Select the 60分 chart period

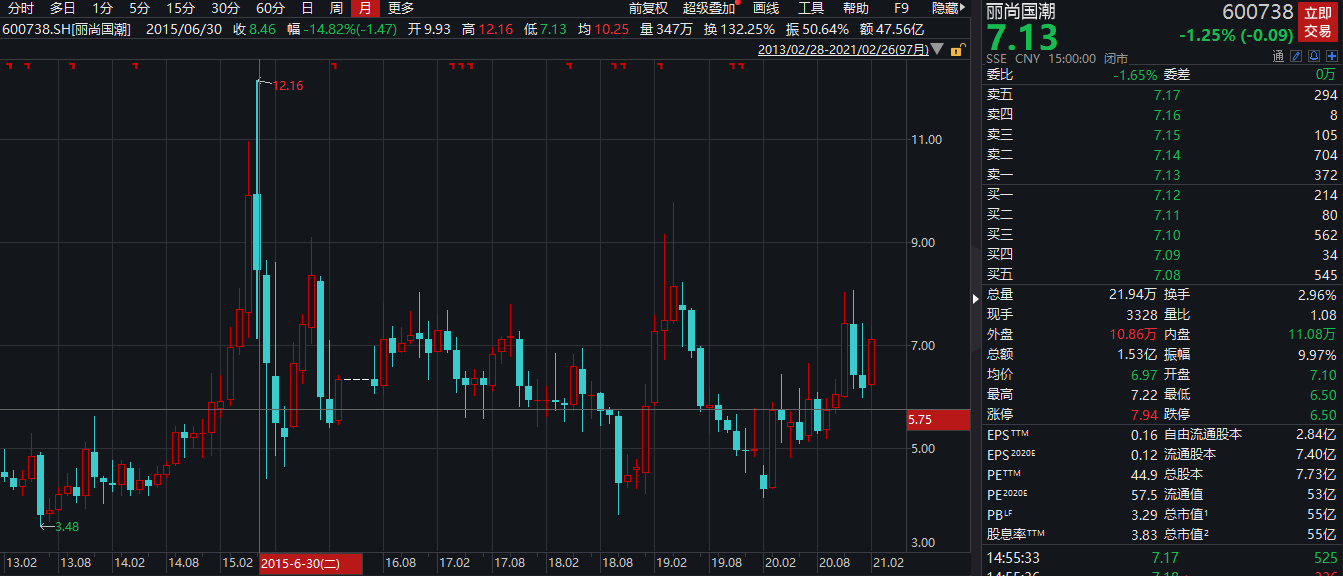[270, 8]
